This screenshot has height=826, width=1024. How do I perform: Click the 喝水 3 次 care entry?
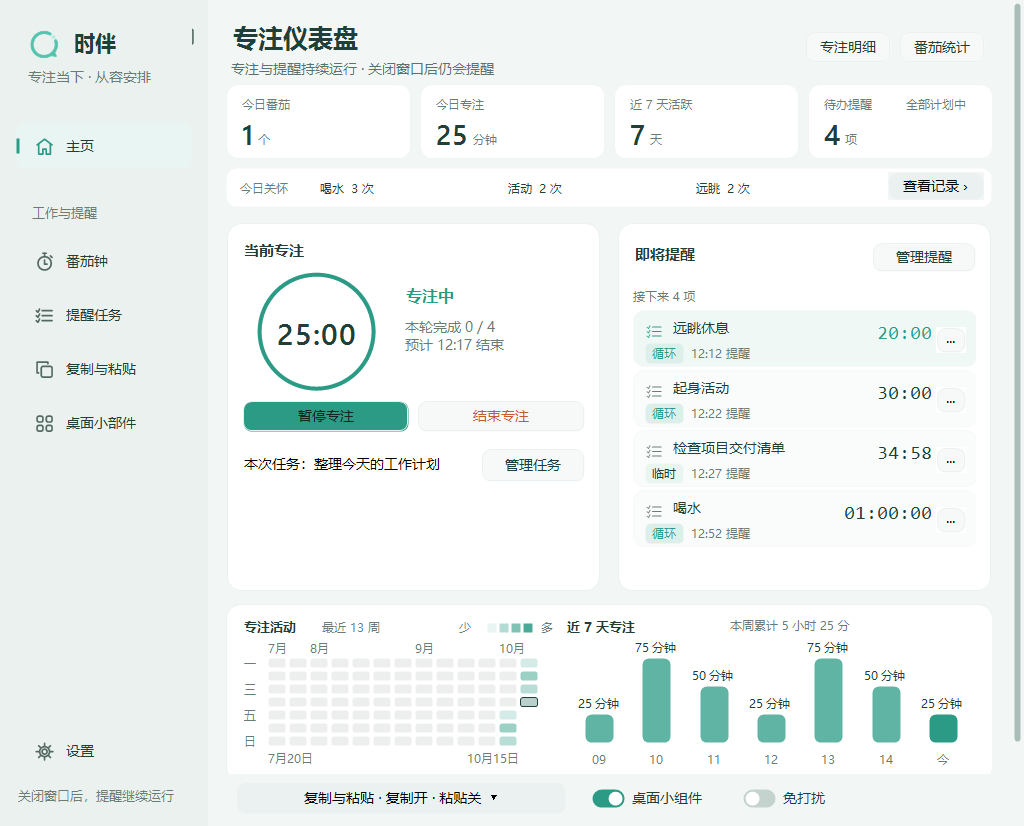(347, 189)
